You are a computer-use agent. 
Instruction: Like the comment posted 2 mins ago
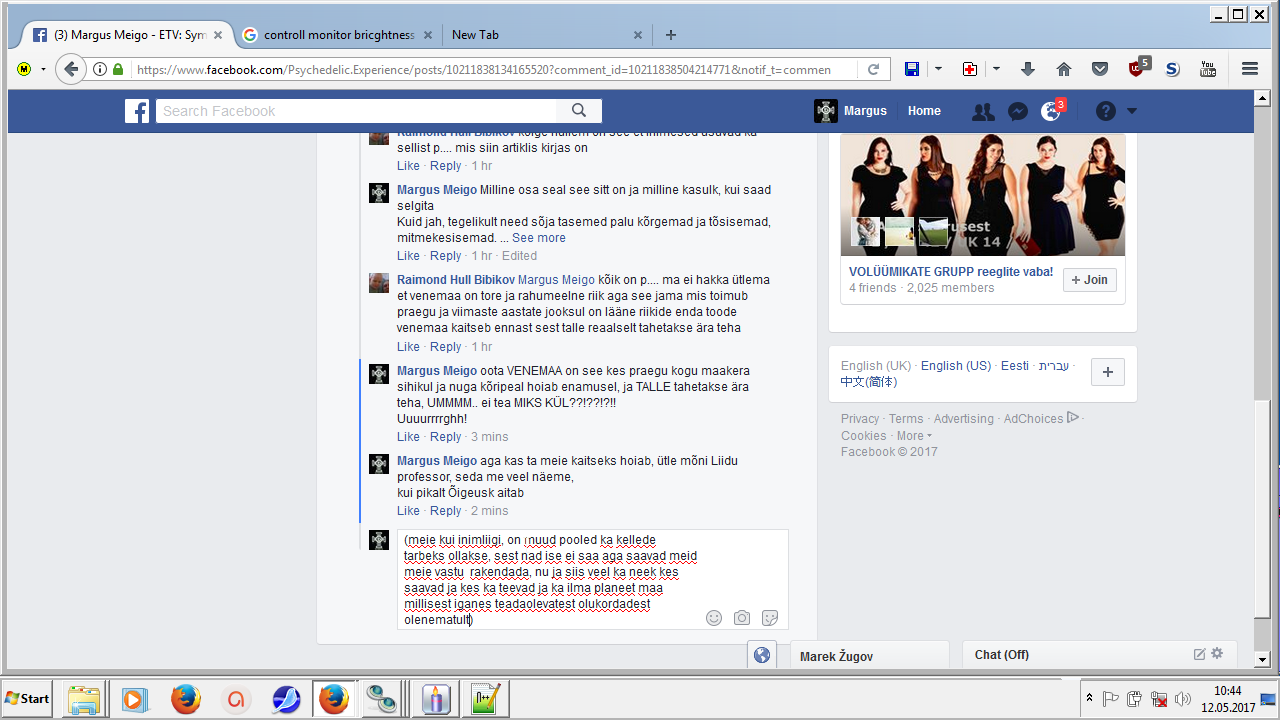408,511
